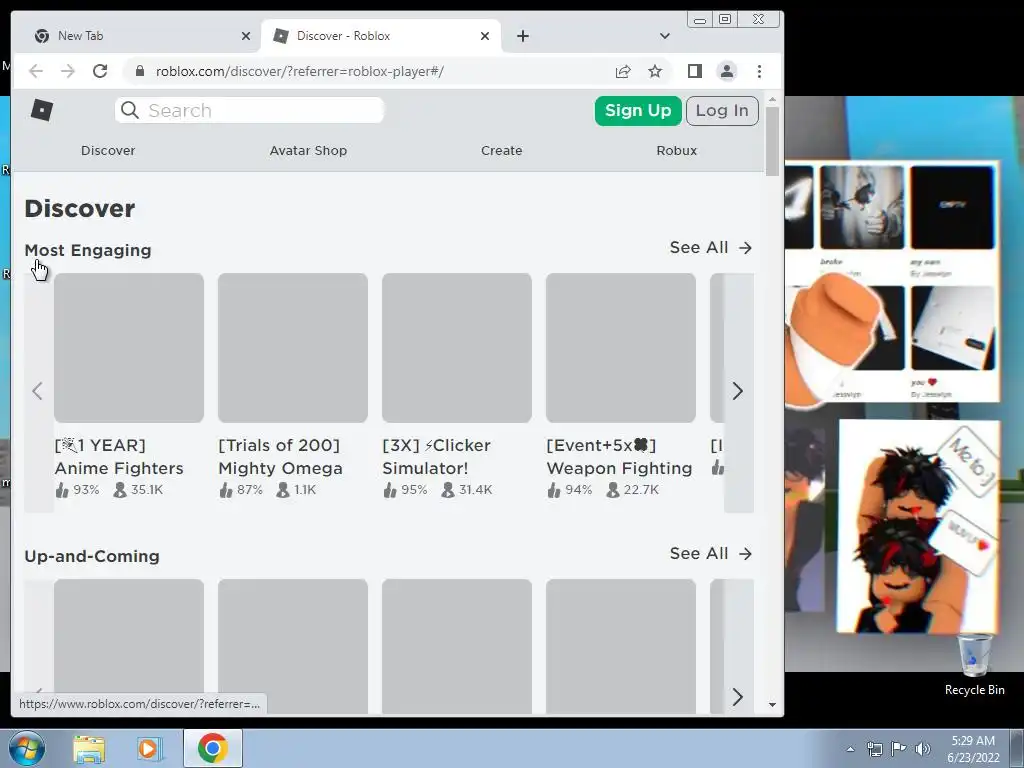Click the padlock site info icon
1024x768 pixels.
pos(139,71)
